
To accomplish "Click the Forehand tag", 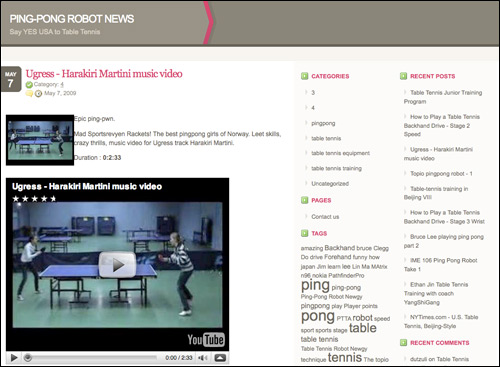I will [338, 257].
